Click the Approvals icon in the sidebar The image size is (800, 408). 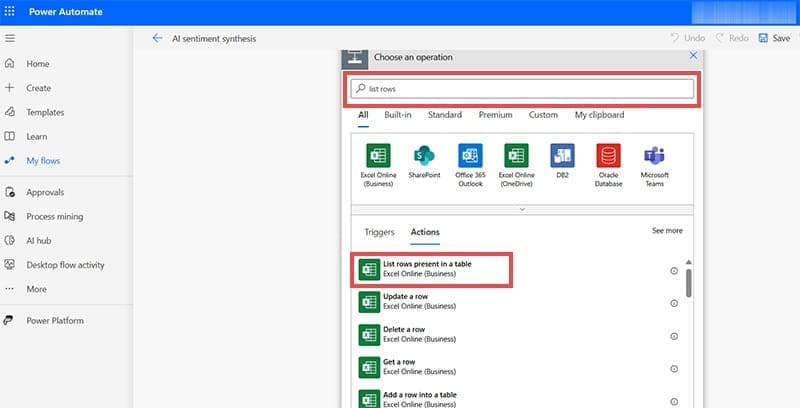(9, 192)
